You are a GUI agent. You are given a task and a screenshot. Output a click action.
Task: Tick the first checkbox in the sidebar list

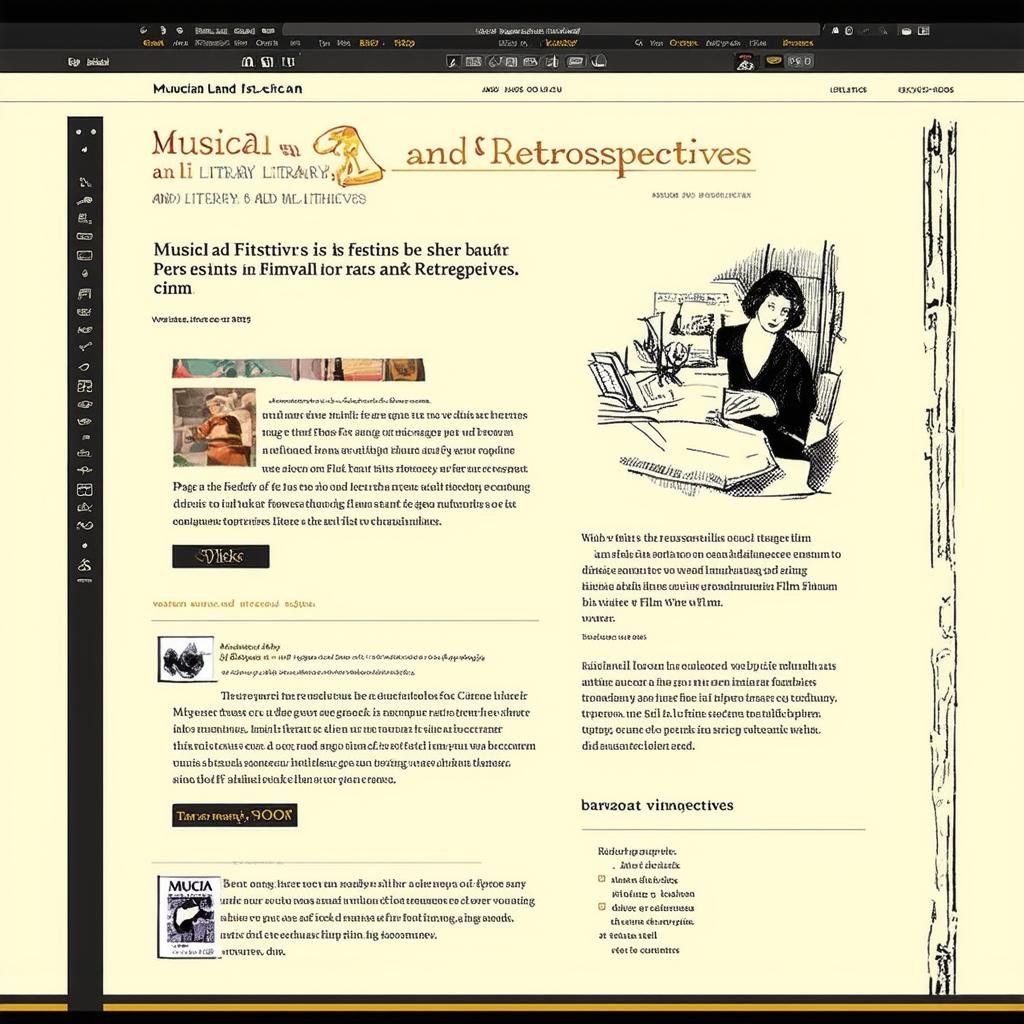601,878
